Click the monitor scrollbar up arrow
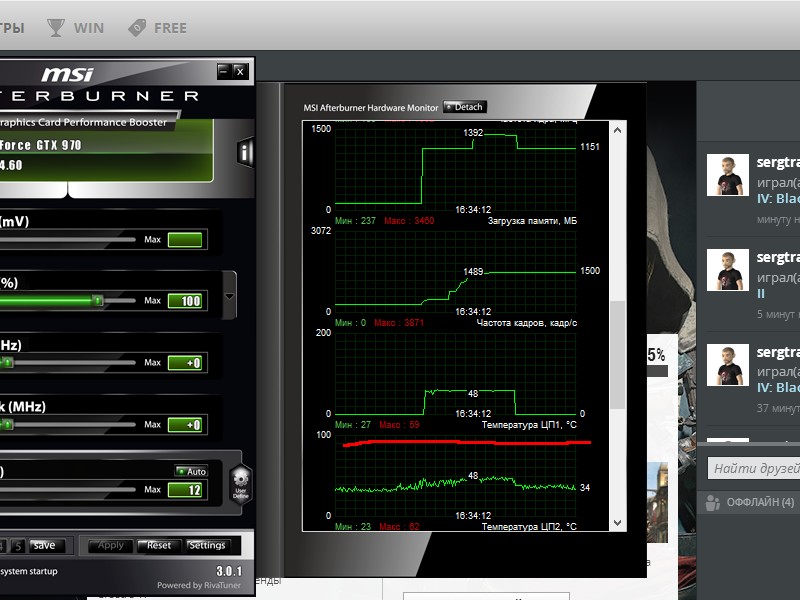 [x=617, y=130]
